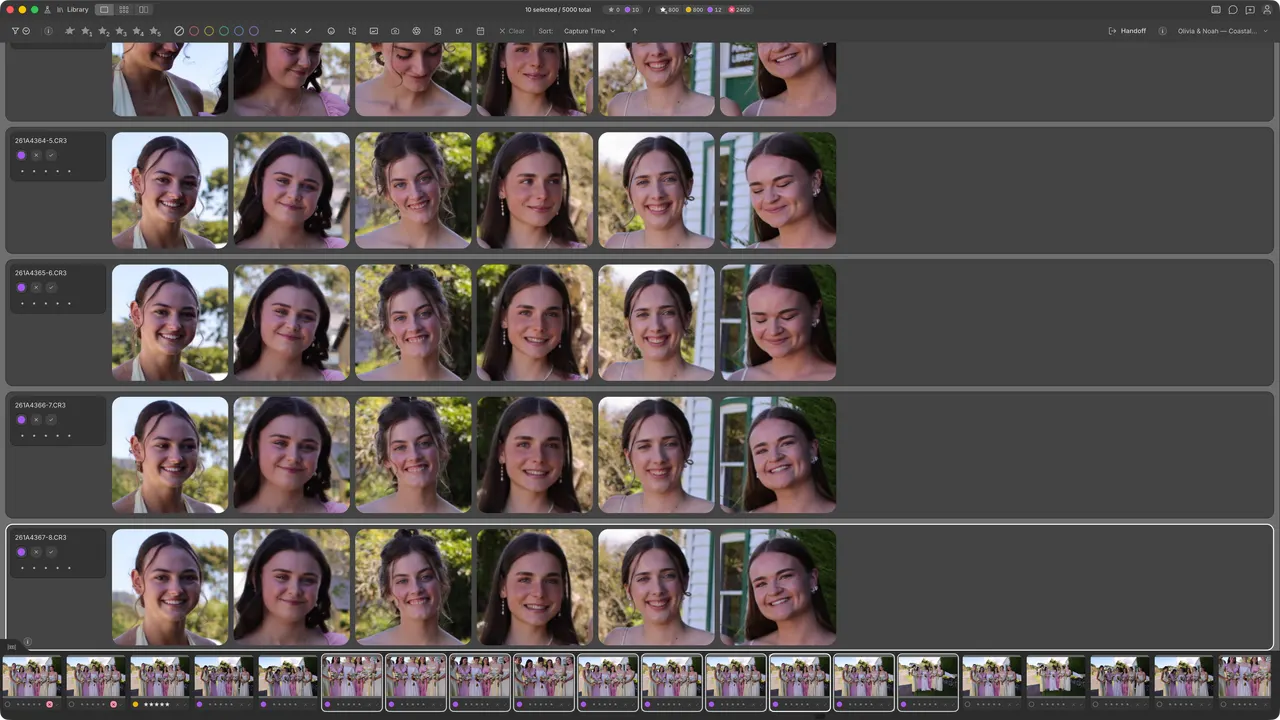
Task: Select the 261A4365-6.CR3 filename
Action: [x=41, y=273]
